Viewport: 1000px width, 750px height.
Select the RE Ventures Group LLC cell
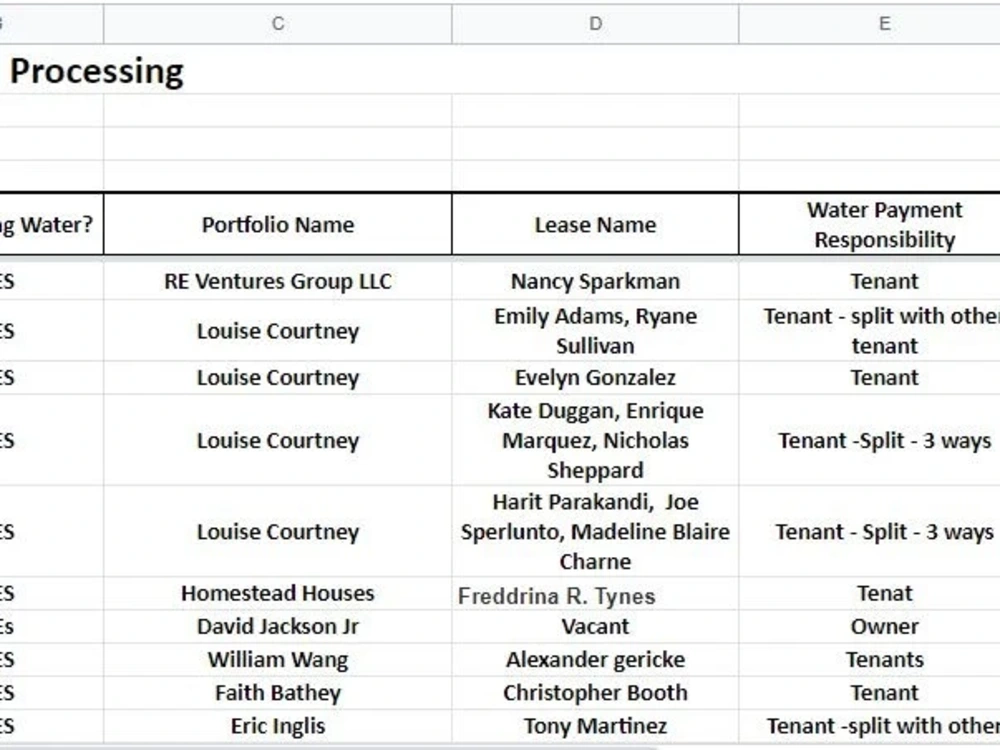click(x=277, y=281)
